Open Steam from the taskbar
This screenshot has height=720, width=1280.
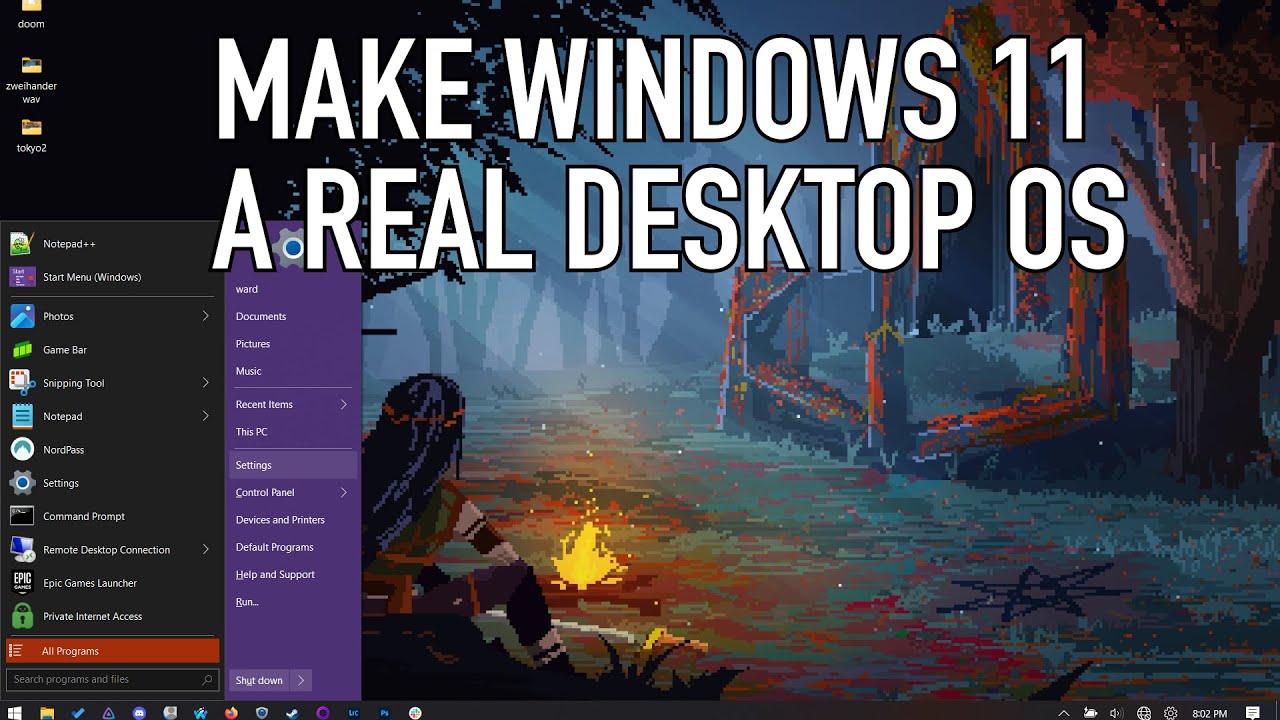coord(292,712)
